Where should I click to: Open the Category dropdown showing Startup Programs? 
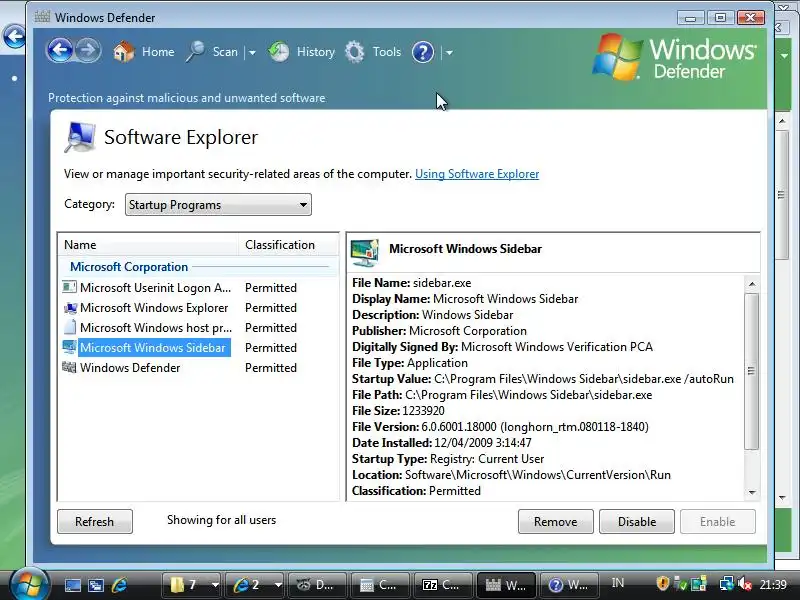click(x=218, y=205)
